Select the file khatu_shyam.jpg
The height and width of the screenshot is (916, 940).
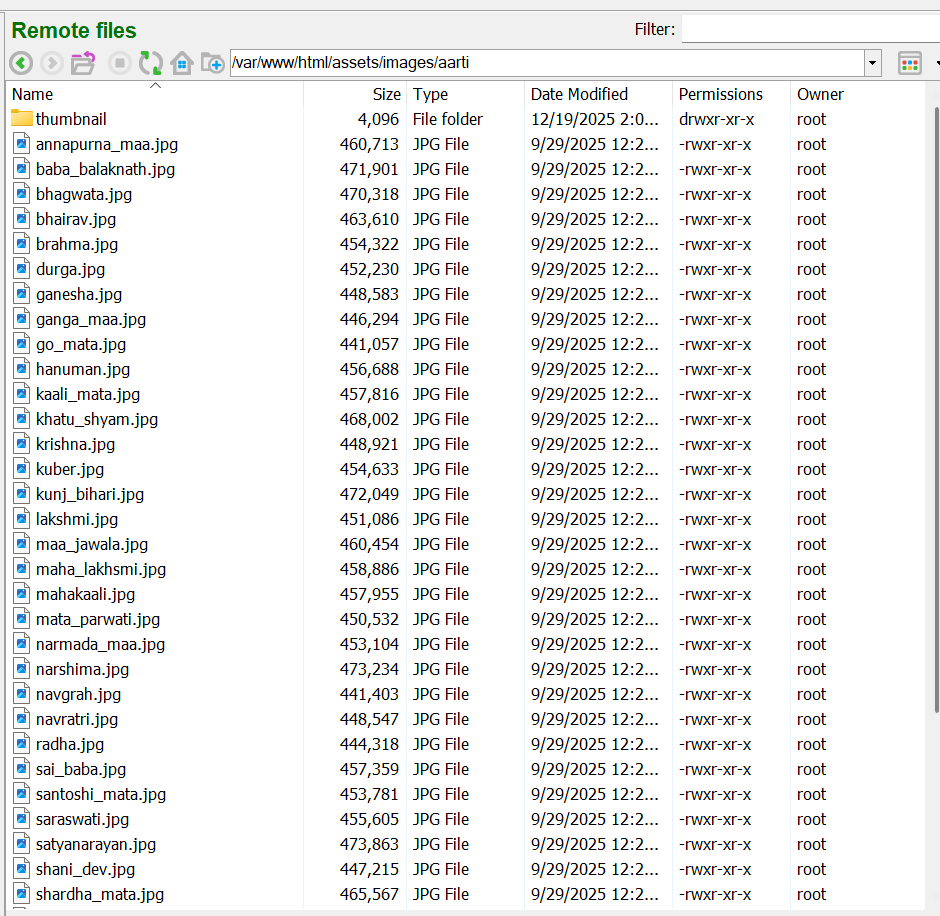click(x=97, y=419)
